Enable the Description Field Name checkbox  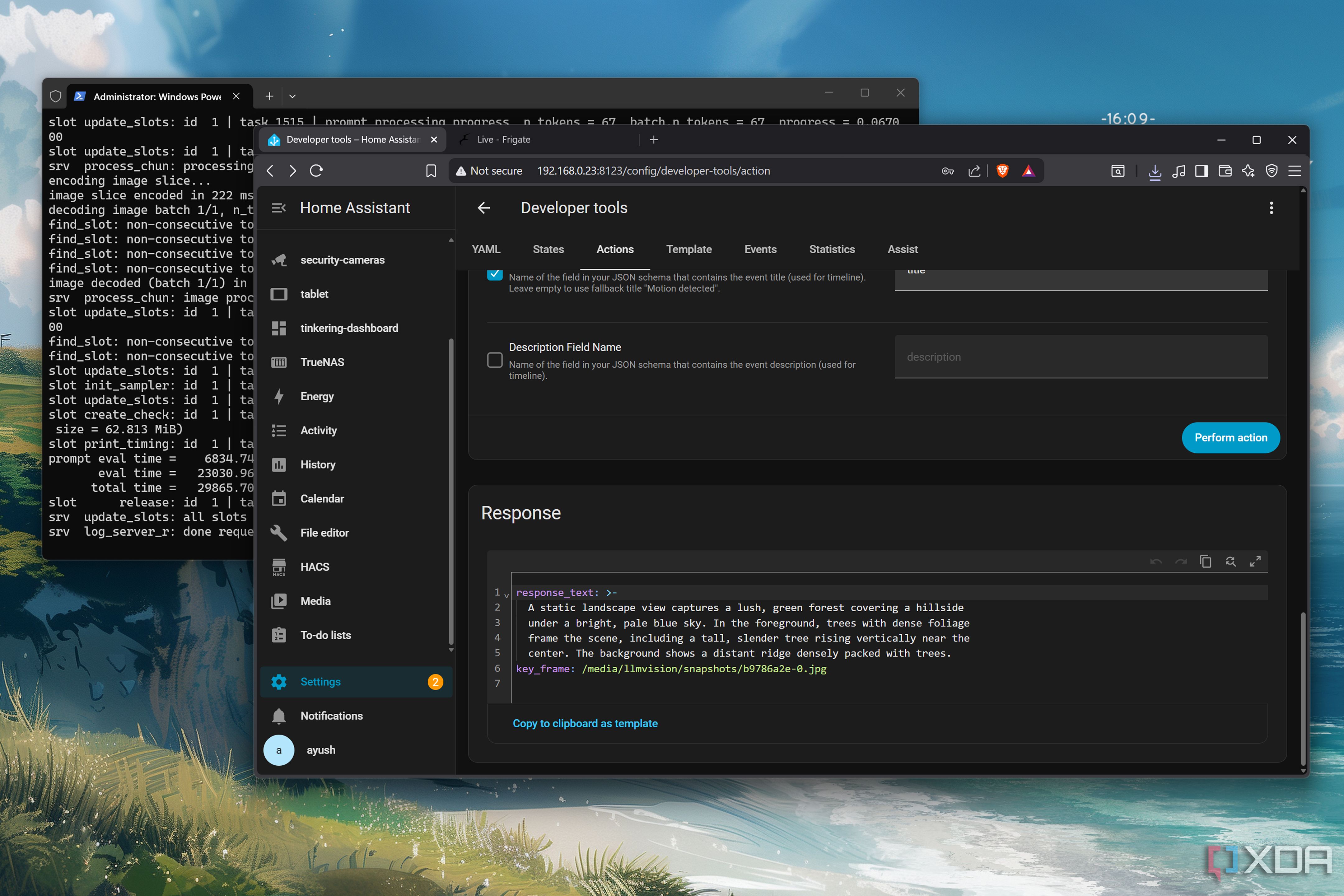(x=495, y=360)
